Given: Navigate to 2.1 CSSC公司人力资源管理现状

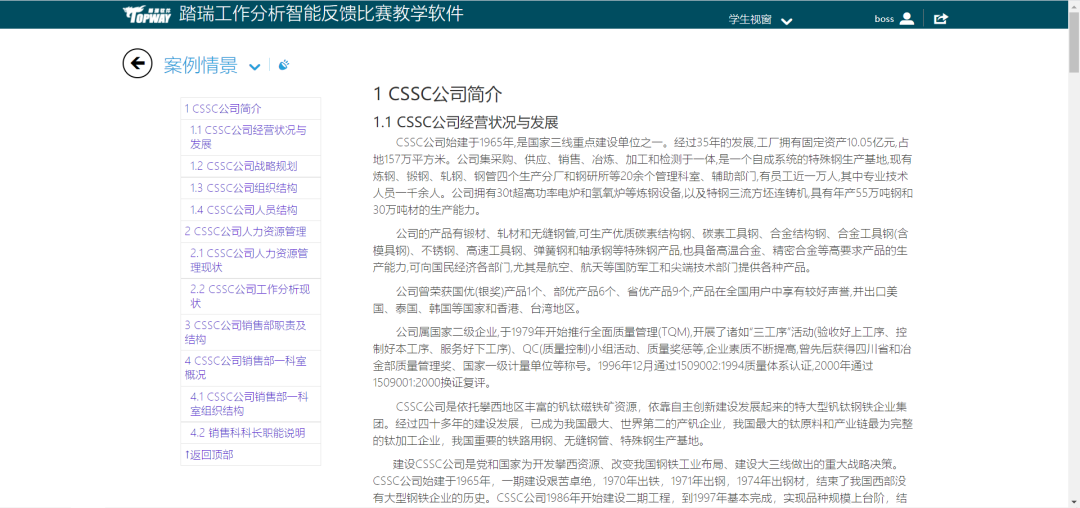Looking at the screenshot, I should pyautogui.click(x=249, y=260).
